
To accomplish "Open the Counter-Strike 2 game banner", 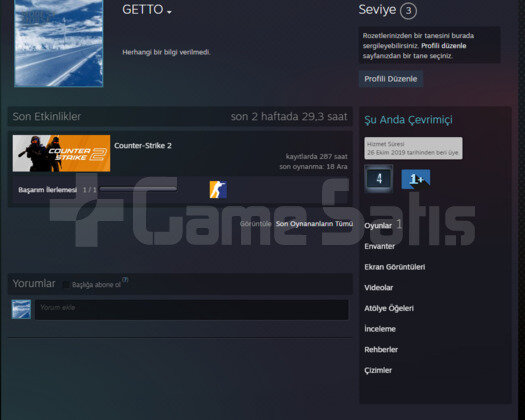I will 61,153.
